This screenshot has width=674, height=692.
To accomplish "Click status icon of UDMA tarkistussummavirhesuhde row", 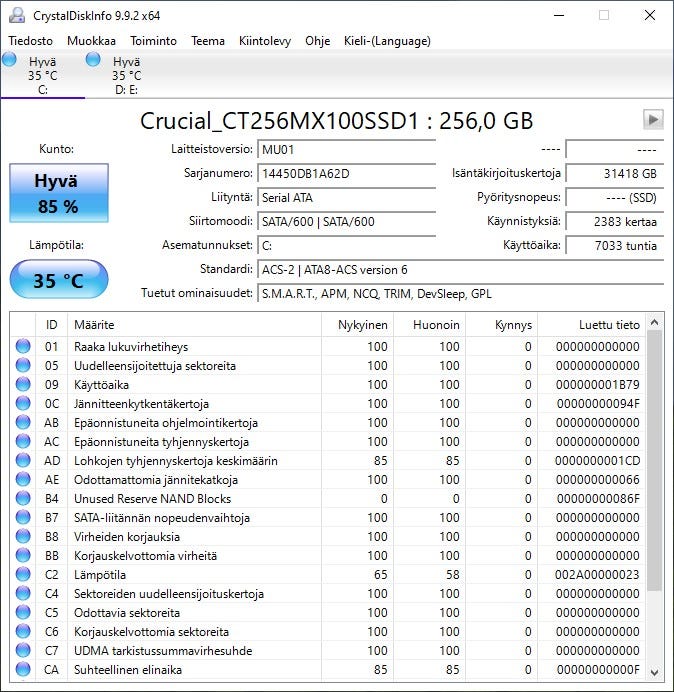I will [23, 650].
